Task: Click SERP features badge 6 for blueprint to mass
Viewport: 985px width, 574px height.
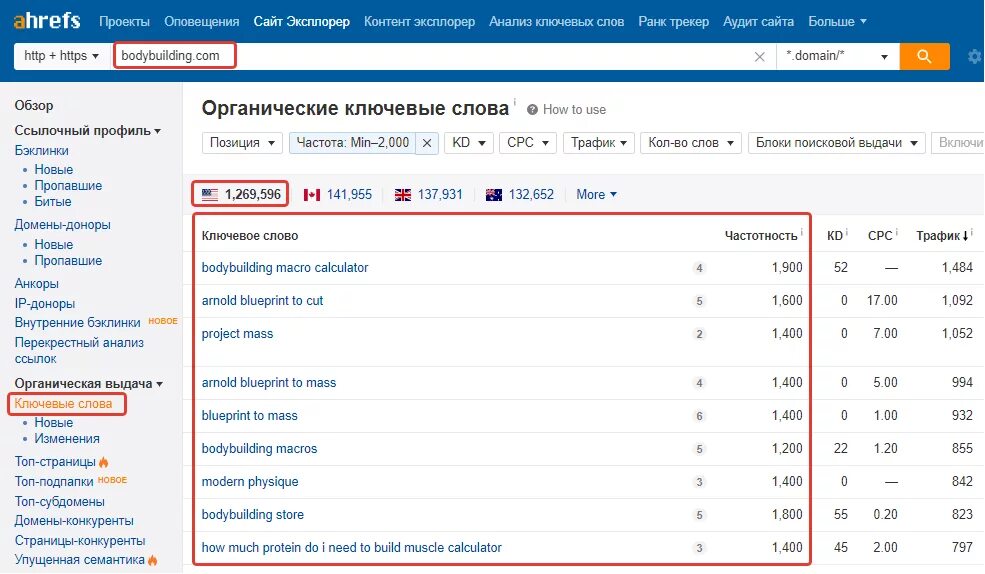Action: pos(699,416)
